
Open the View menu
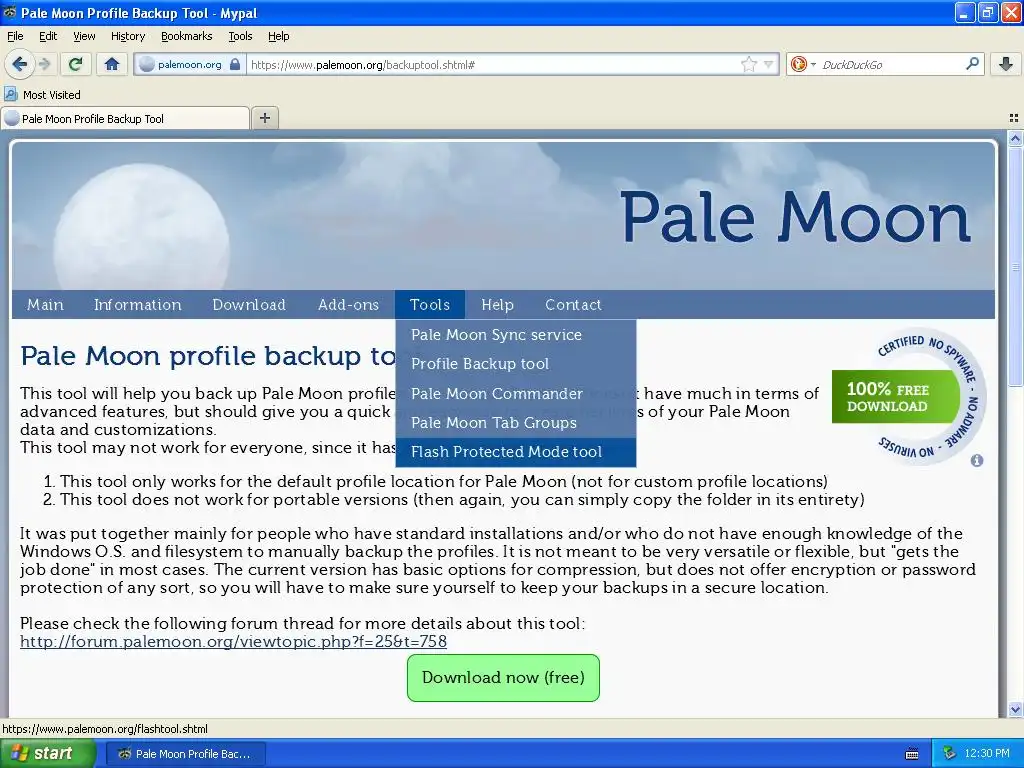(x=84, y=36)
